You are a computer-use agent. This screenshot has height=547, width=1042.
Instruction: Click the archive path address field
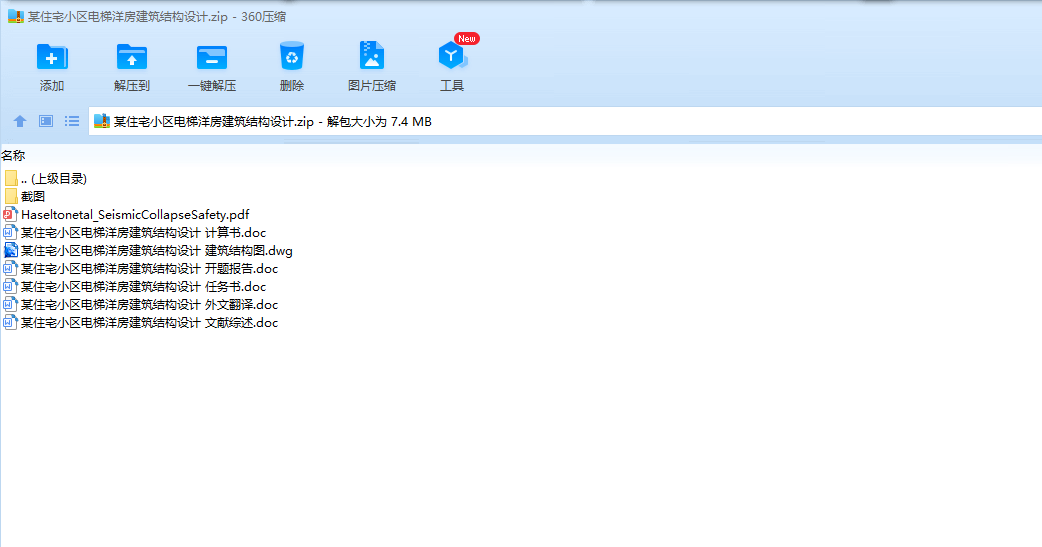tap(565, 122)
